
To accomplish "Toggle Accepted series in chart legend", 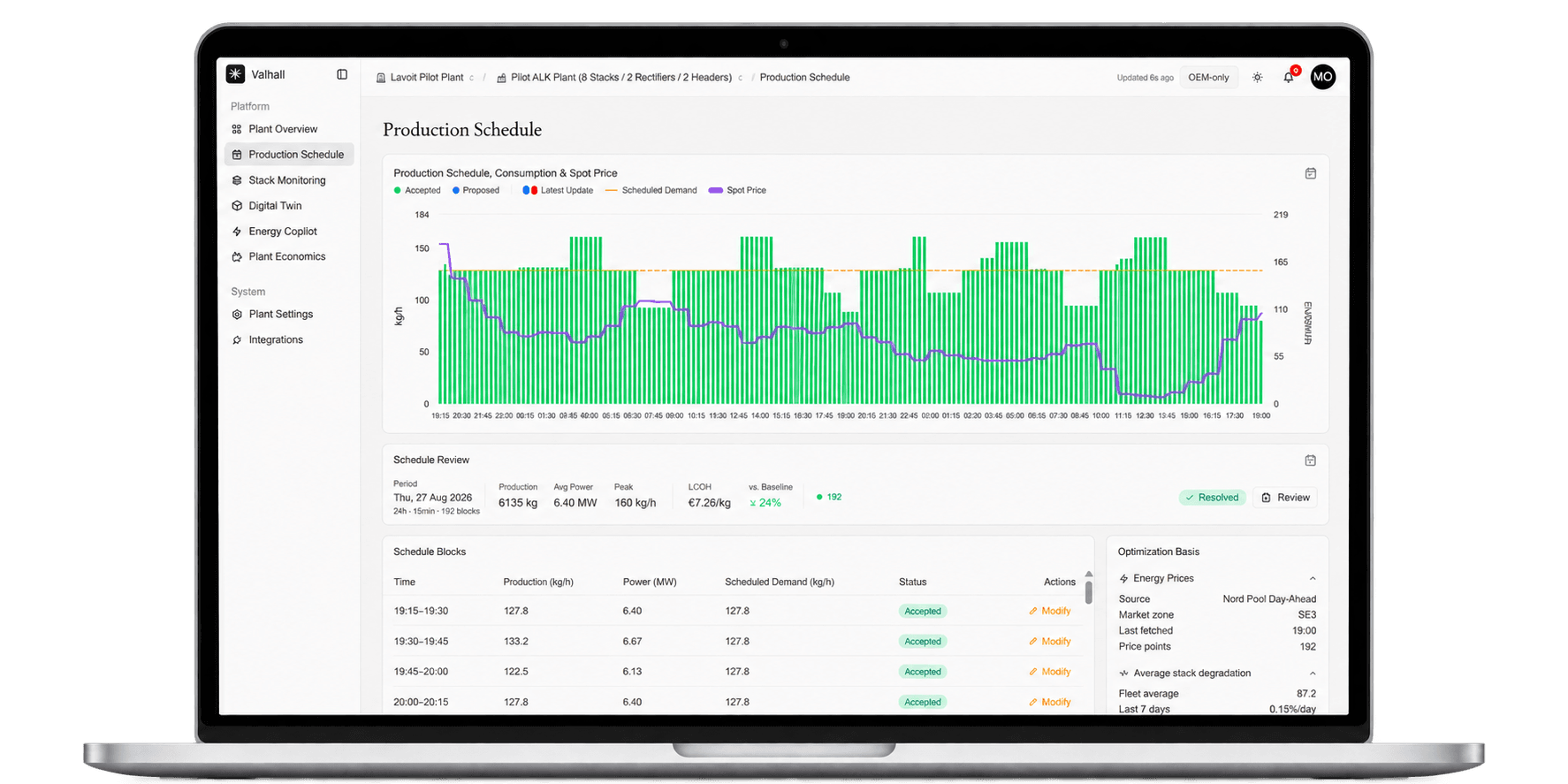I will tap(417, 191).
